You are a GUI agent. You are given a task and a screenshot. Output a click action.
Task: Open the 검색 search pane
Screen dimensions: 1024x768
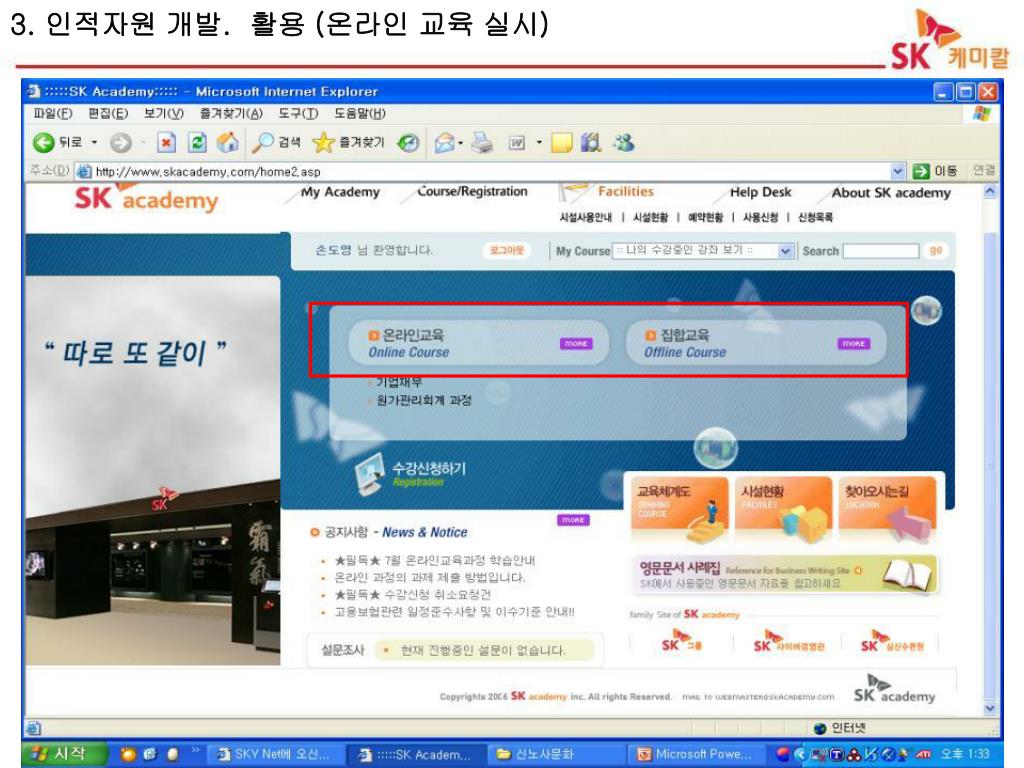tap(277, 142)
